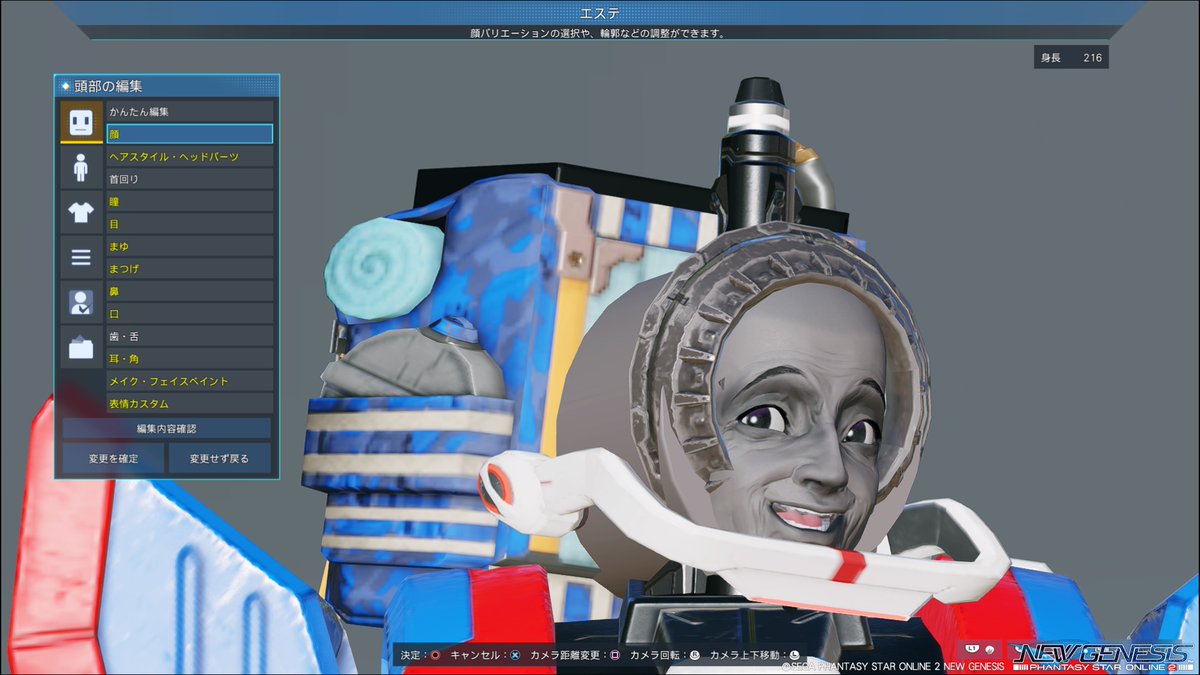This screenshot has width=1200, height=675.
Task: Select 耳・角 menu item
Action: click(189, 358)
